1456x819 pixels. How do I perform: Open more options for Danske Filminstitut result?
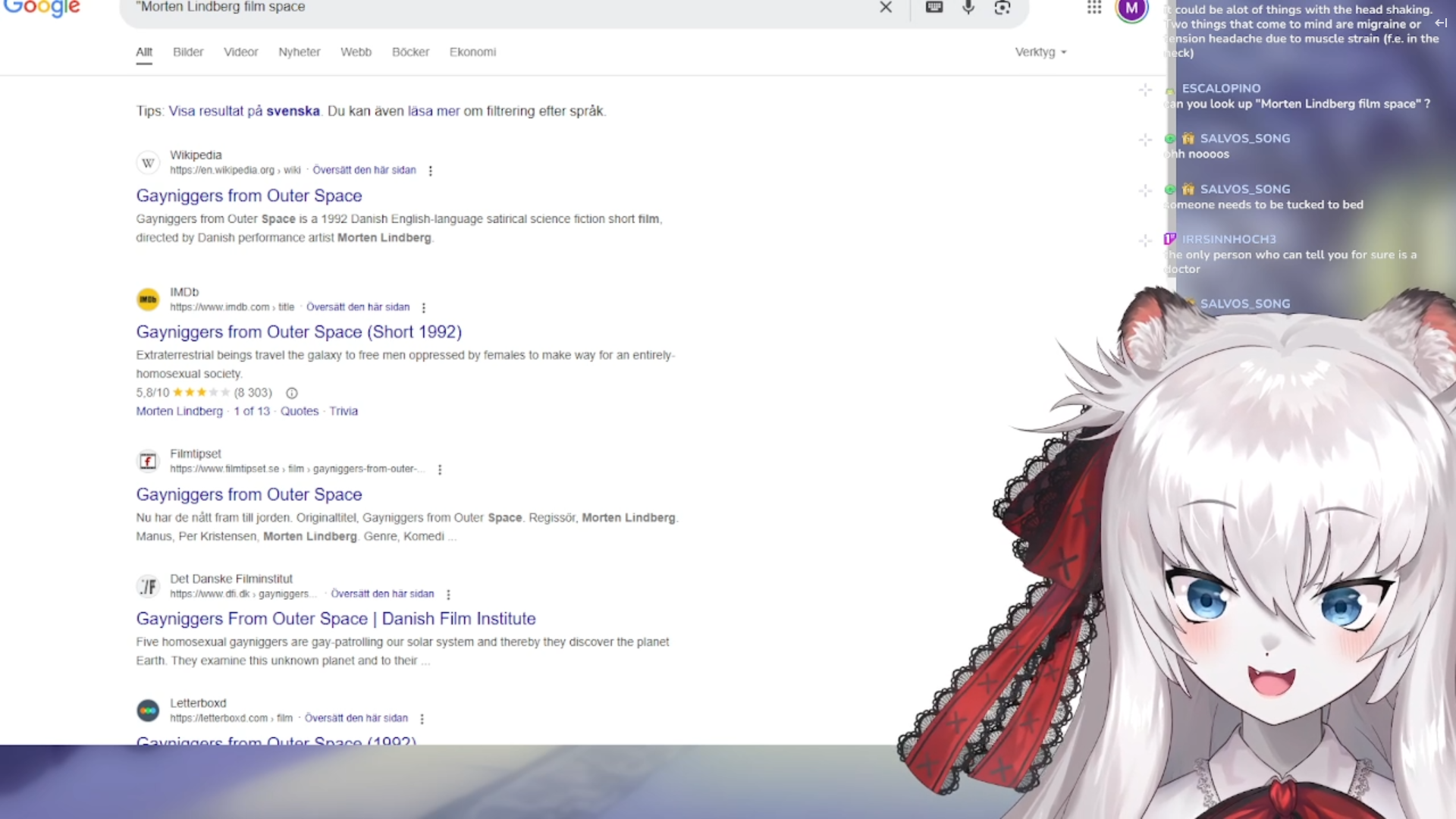pyautogui.click(x=448, y=595)
